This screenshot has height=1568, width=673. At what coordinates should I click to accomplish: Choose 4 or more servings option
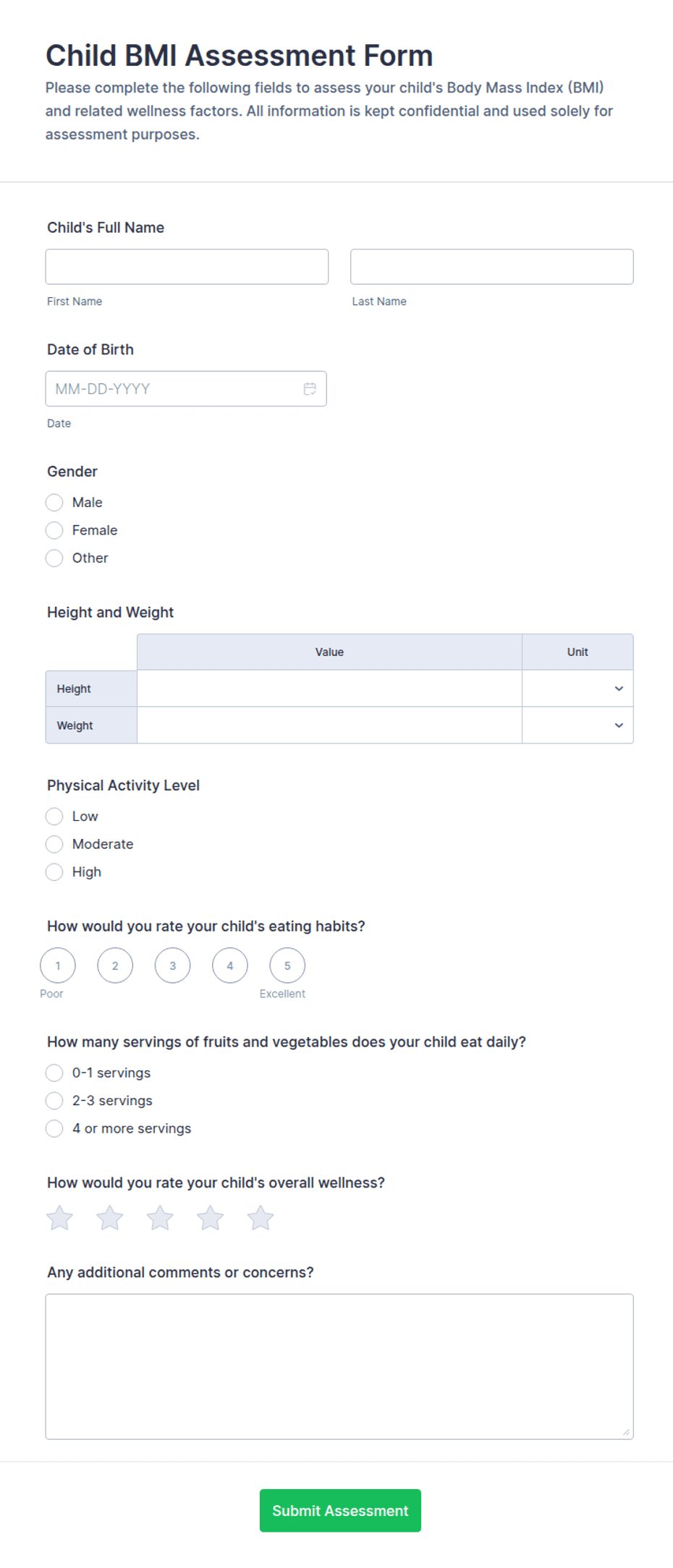(54, 1128)
